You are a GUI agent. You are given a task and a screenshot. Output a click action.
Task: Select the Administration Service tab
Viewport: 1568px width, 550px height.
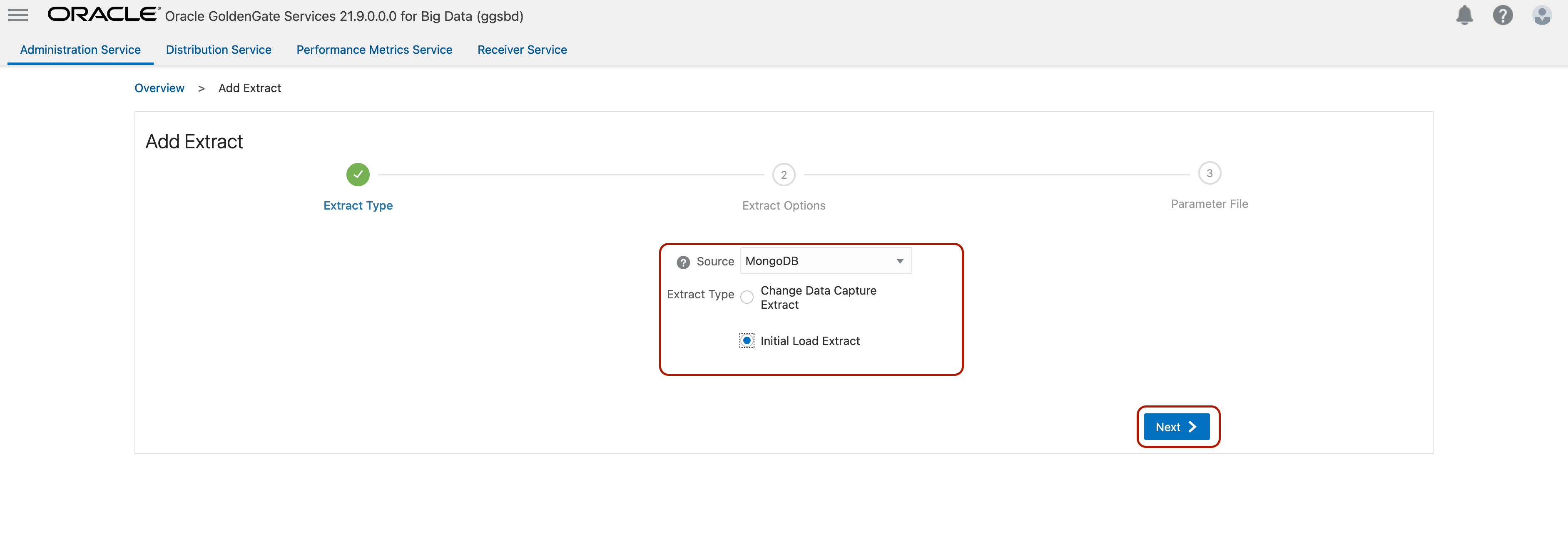pos(80,50)
